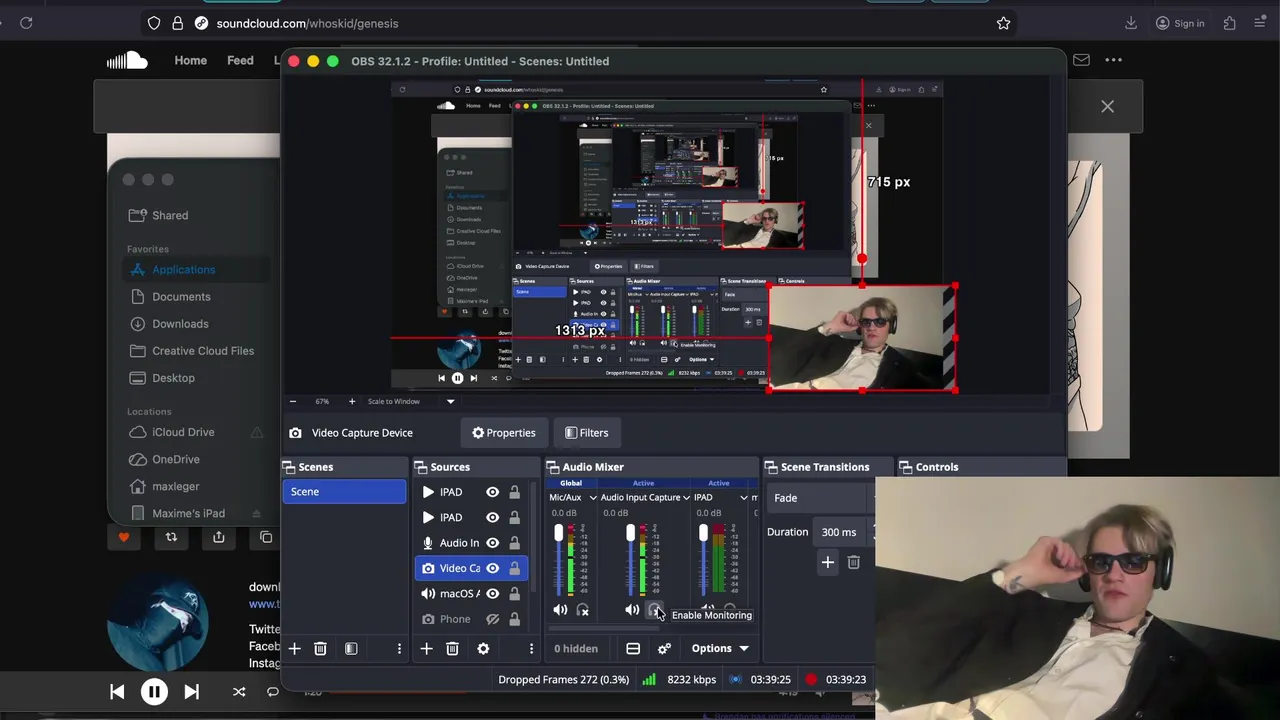This screenshot has width=1280, height=720.
Task: Add a new scene with plus icon
Action: (294, 649)
